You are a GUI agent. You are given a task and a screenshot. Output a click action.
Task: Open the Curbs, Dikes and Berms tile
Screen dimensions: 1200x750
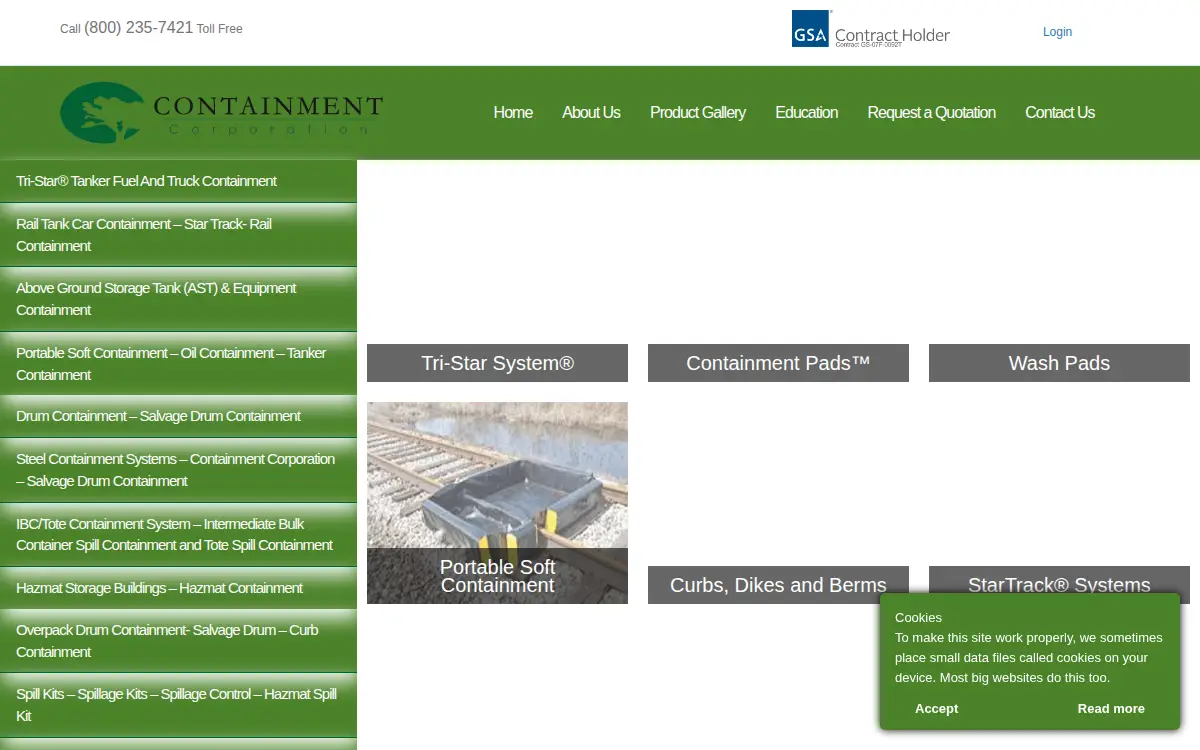[x=778, y=585]
